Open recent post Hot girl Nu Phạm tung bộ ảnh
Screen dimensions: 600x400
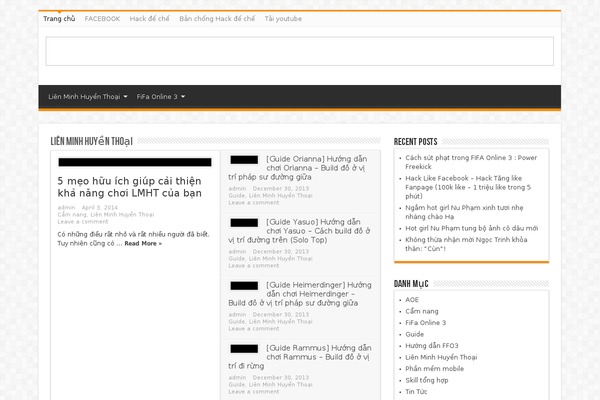pyautogui.click(x=471, y=228)
